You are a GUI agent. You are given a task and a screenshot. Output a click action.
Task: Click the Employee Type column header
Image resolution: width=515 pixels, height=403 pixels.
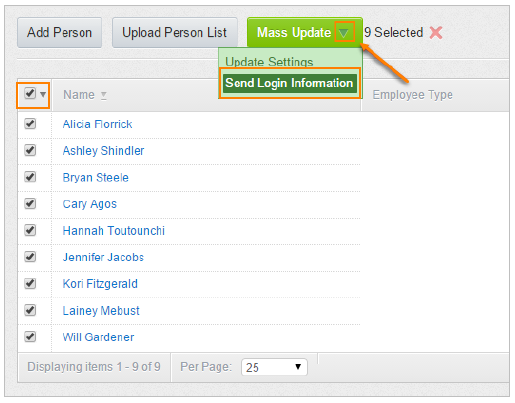pos(413,95)
